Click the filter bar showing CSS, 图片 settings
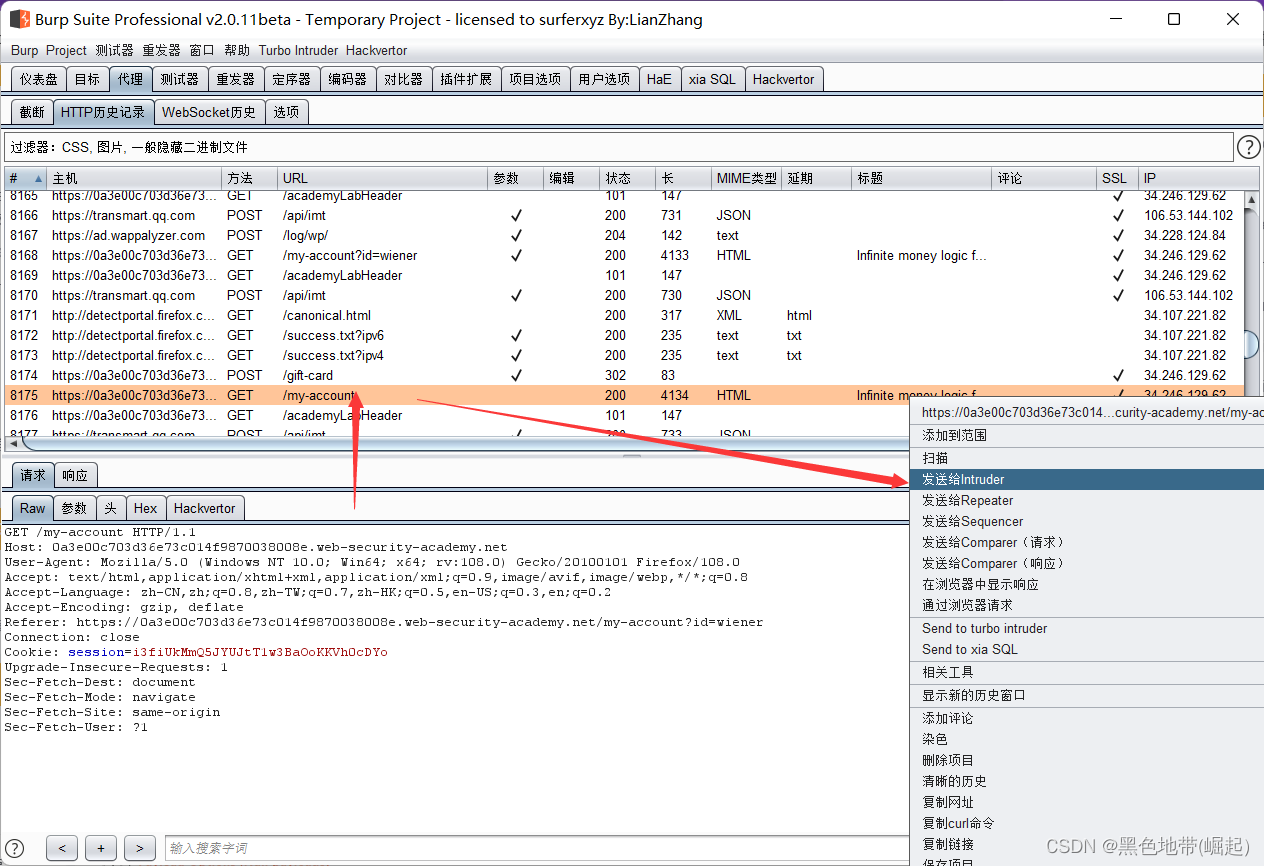This screenshot has height=866, width=1264. 619,147
